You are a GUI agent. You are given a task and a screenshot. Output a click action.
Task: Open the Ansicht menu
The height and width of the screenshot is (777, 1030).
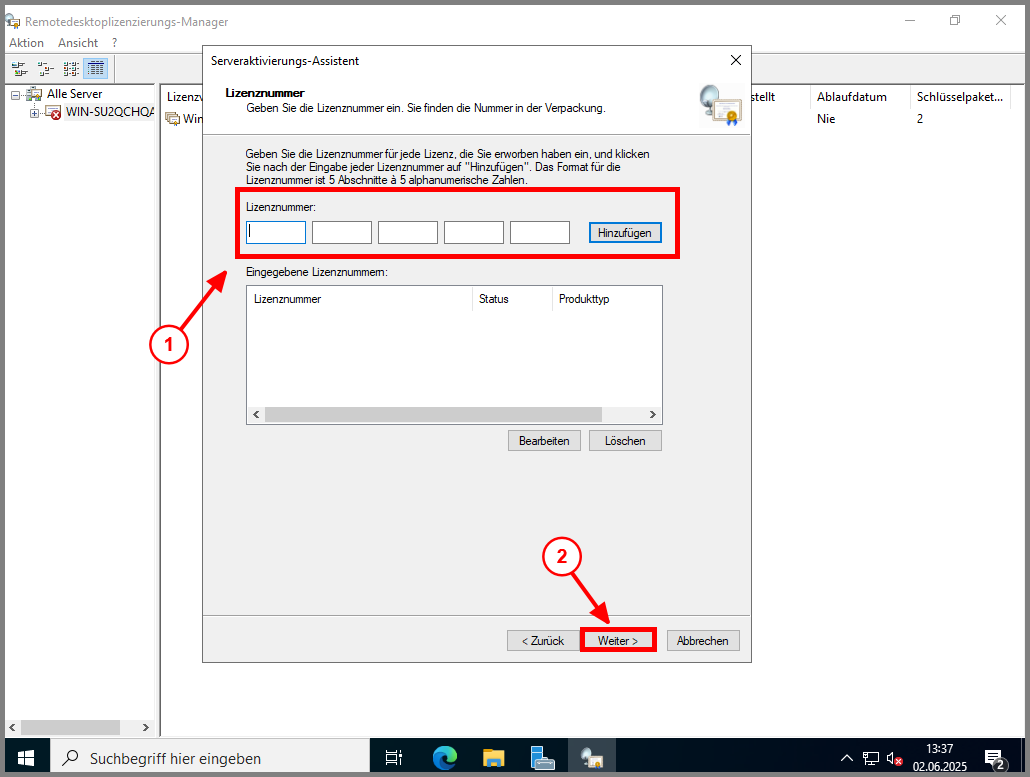[78, 43]
